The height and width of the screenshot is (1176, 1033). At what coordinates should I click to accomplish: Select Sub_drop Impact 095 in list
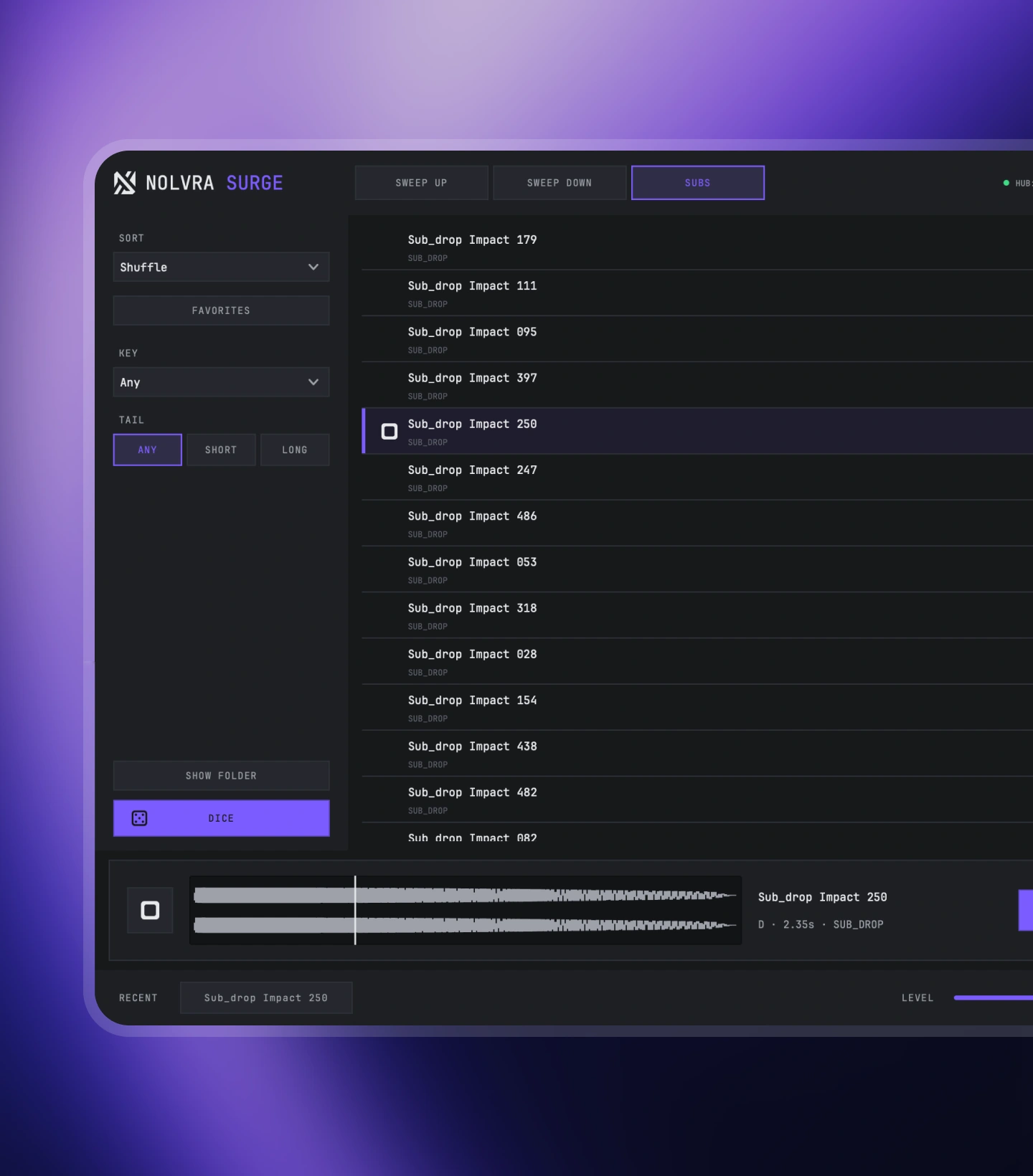point(697,338)
